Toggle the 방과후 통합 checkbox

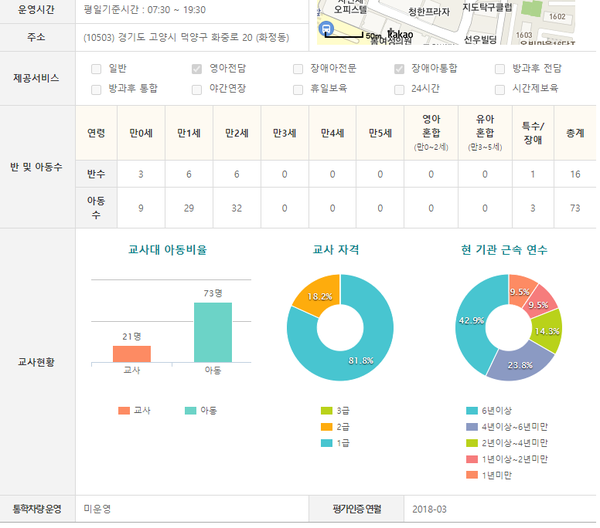tap(96, 90)
